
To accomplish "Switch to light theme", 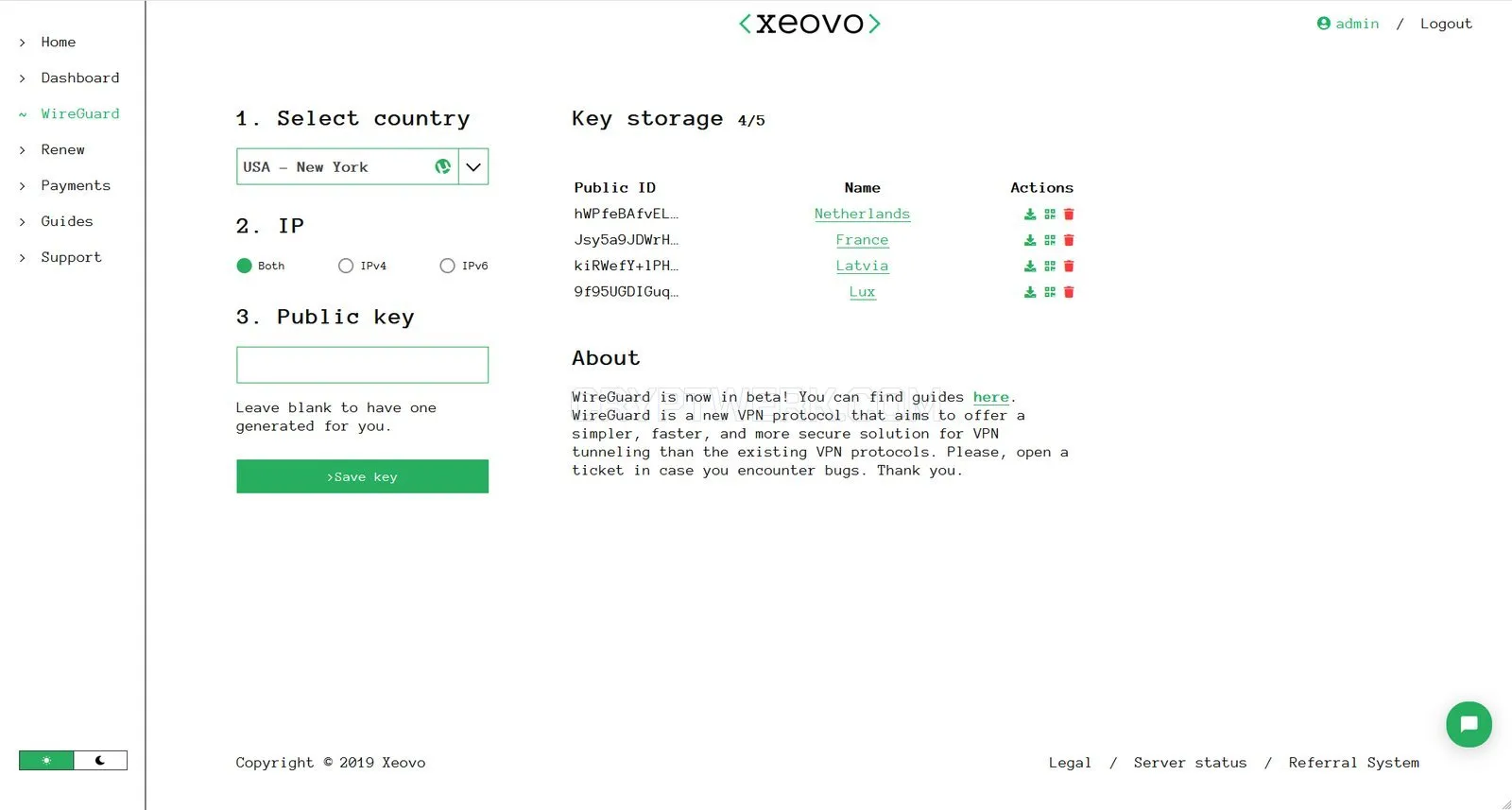I will (x=46, y=760).
